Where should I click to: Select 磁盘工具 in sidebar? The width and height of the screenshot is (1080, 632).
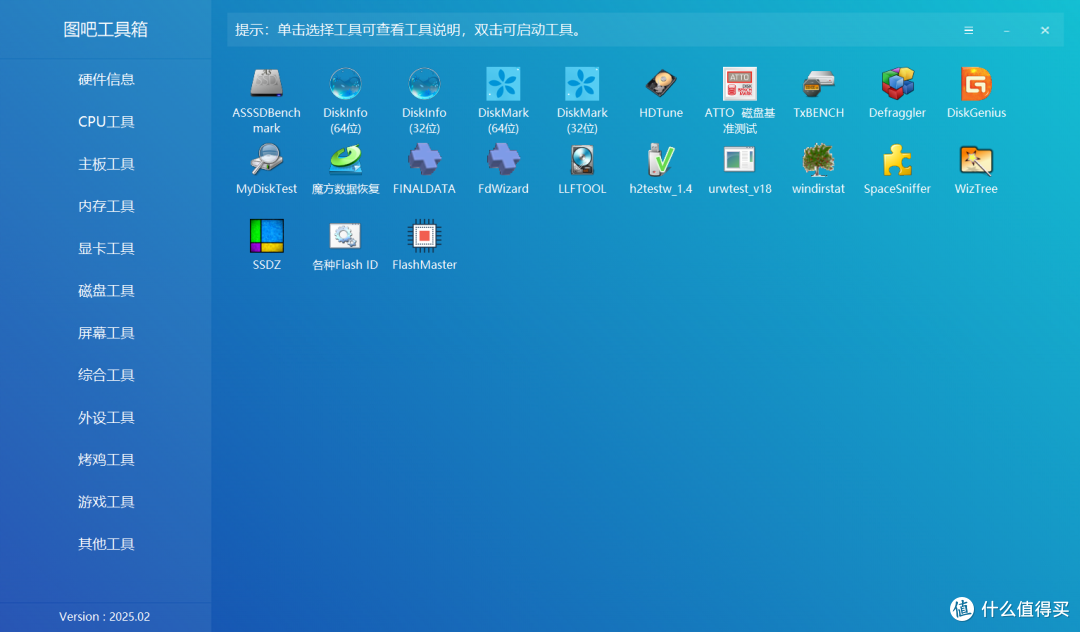(x=106, y=291)
